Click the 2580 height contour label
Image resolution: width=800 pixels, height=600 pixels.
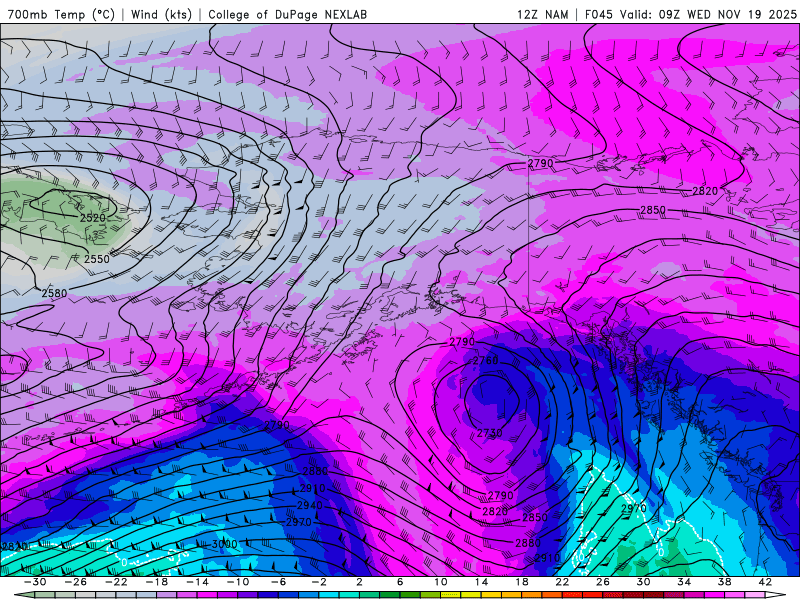[x=54, y=293]
